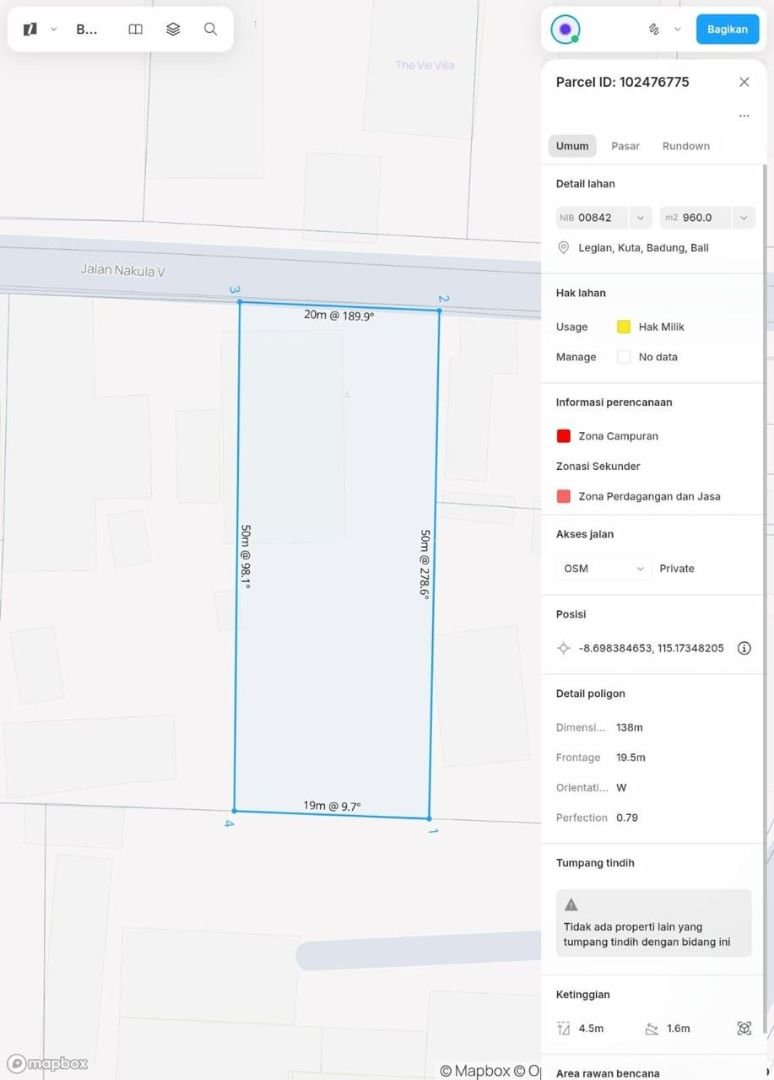Viewport: 774px width, 1080px height.
Task: Select the drawing mode squiggle icon
Action: point(654,29)
